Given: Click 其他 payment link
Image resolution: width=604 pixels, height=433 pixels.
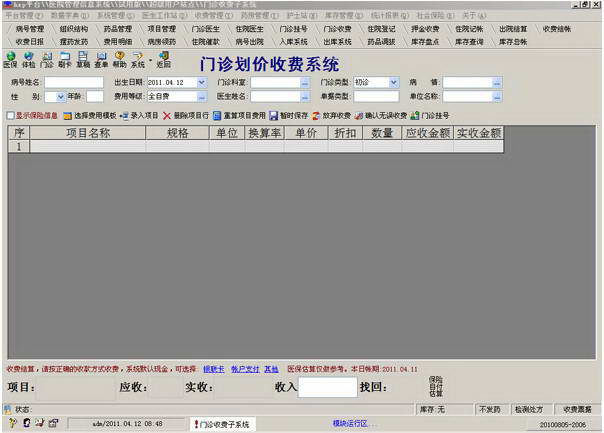Looking at the screenshot, I should point(271,369).
